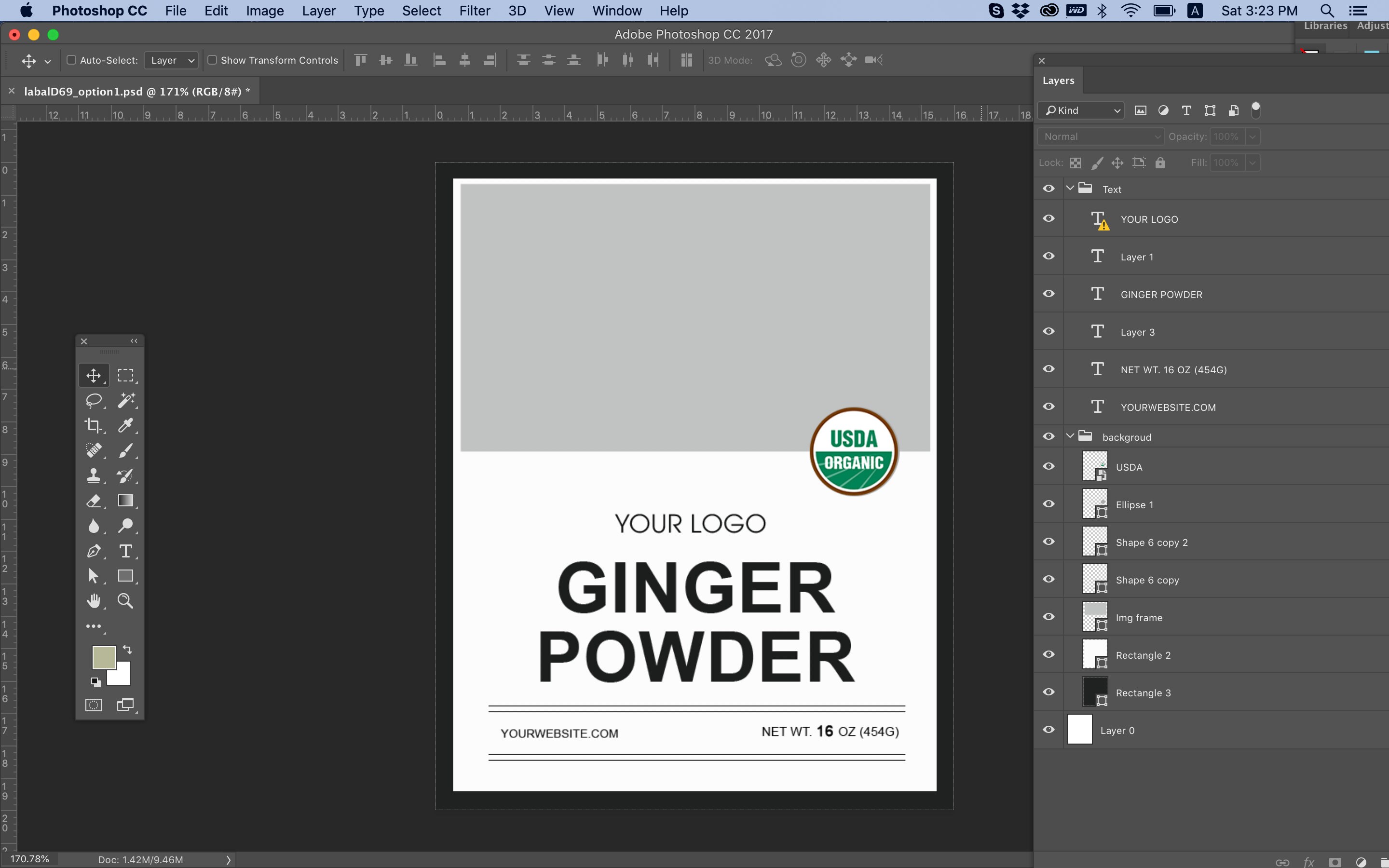The height and width of the screenshot is (868, 1389).
Task: Click the background color swatch
Action: pyautogui.click(x=123, y=678)
